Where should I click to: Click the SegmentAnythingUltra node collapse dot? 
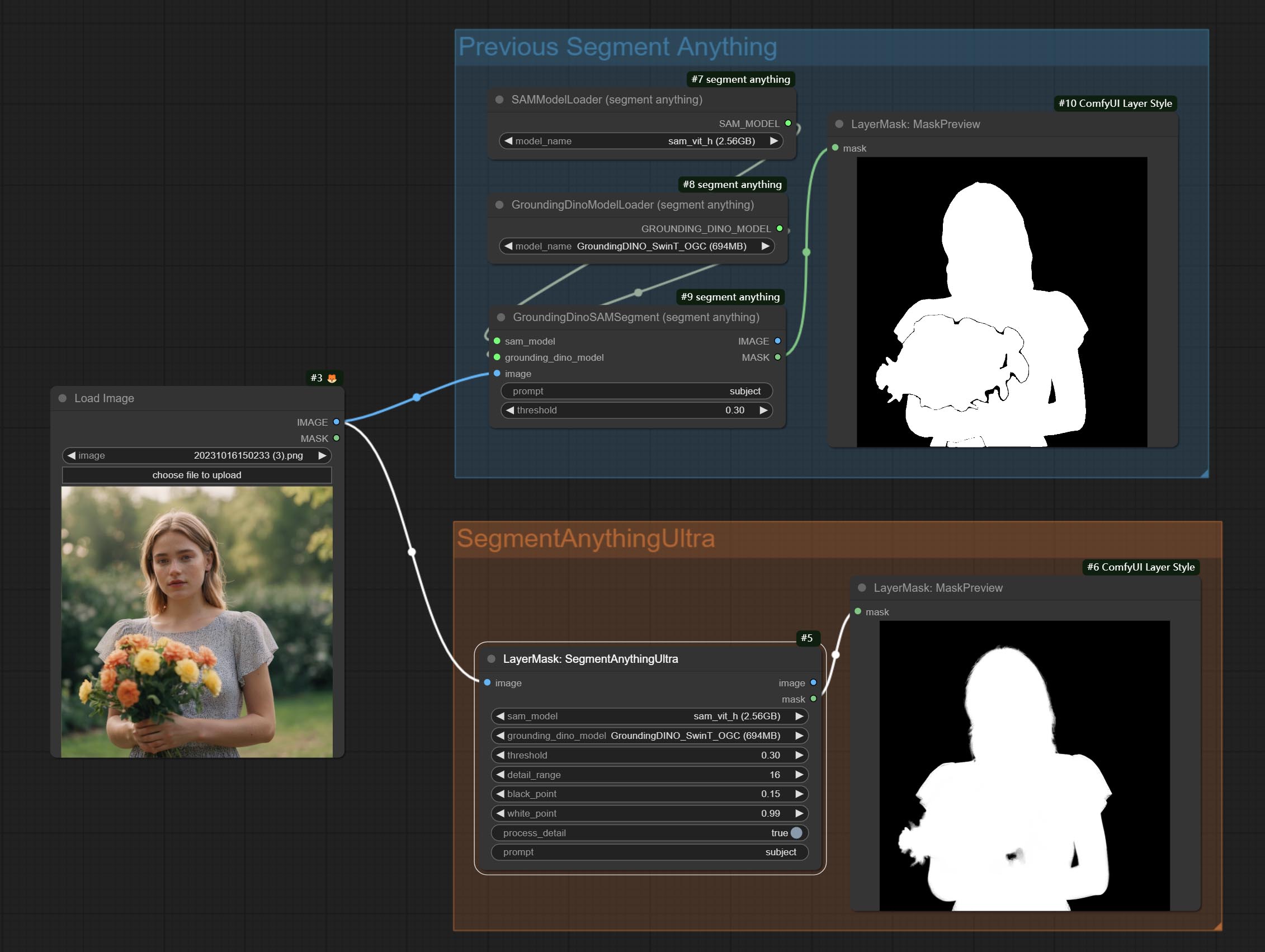[491, 659]
